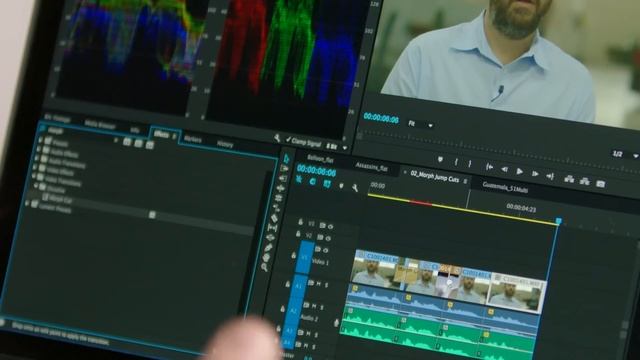Click the program monitor timecode

click(x=381, y=118)
